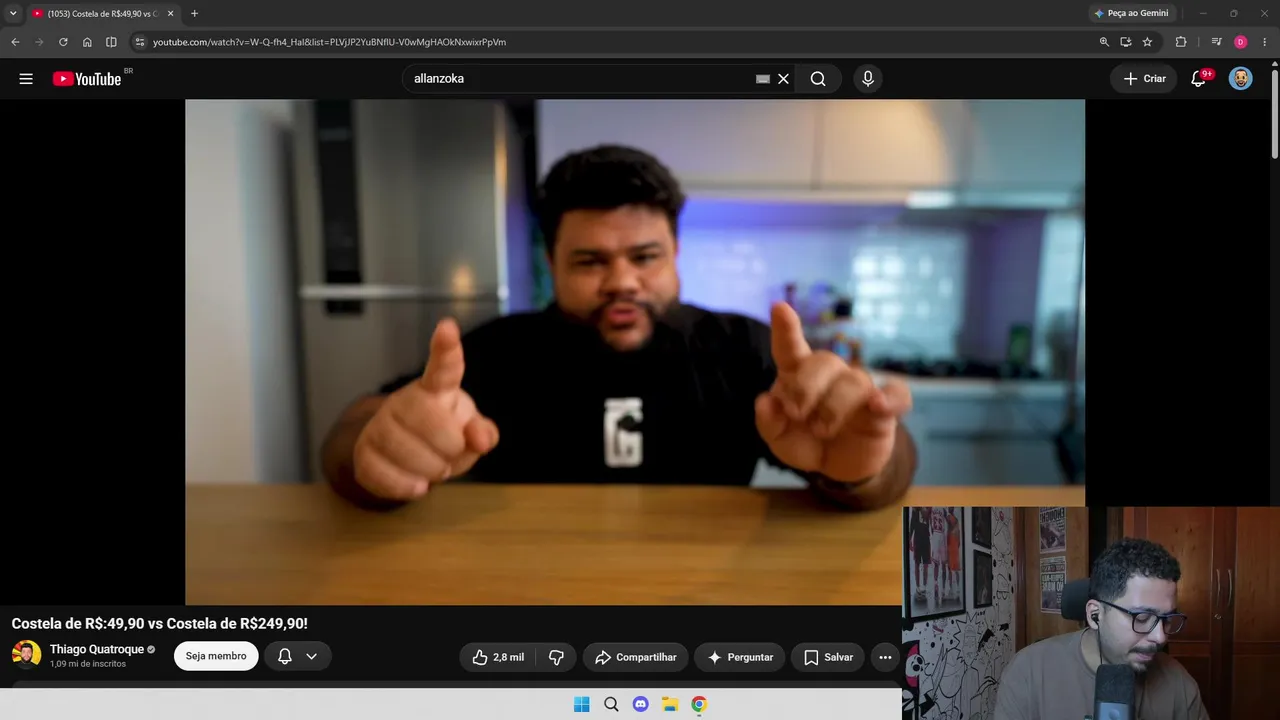Open the browser tab search dropdown

pos(13,13)
